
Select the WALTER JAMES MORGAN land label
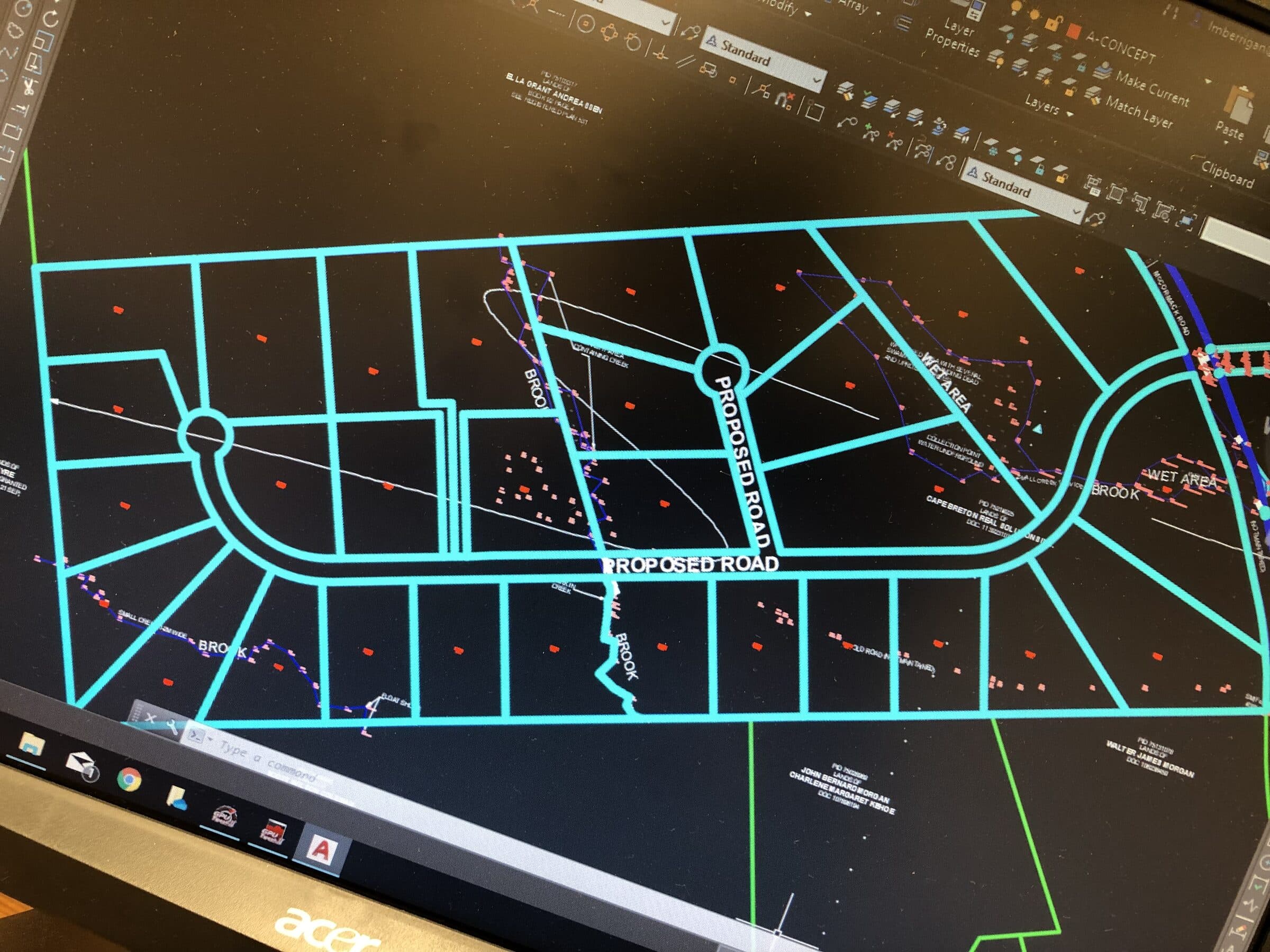tap(1150, 758)
